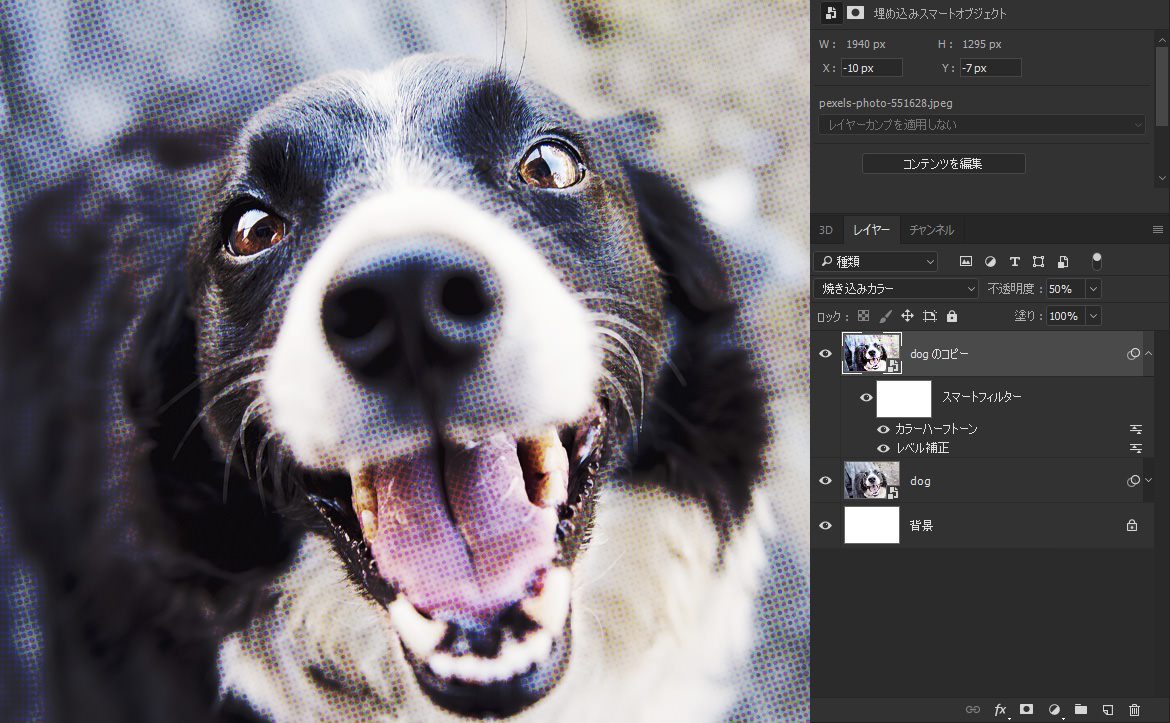Lock artboard nesting icon
This screenshot has height=723, width=1170.
[x=930, y=316]
